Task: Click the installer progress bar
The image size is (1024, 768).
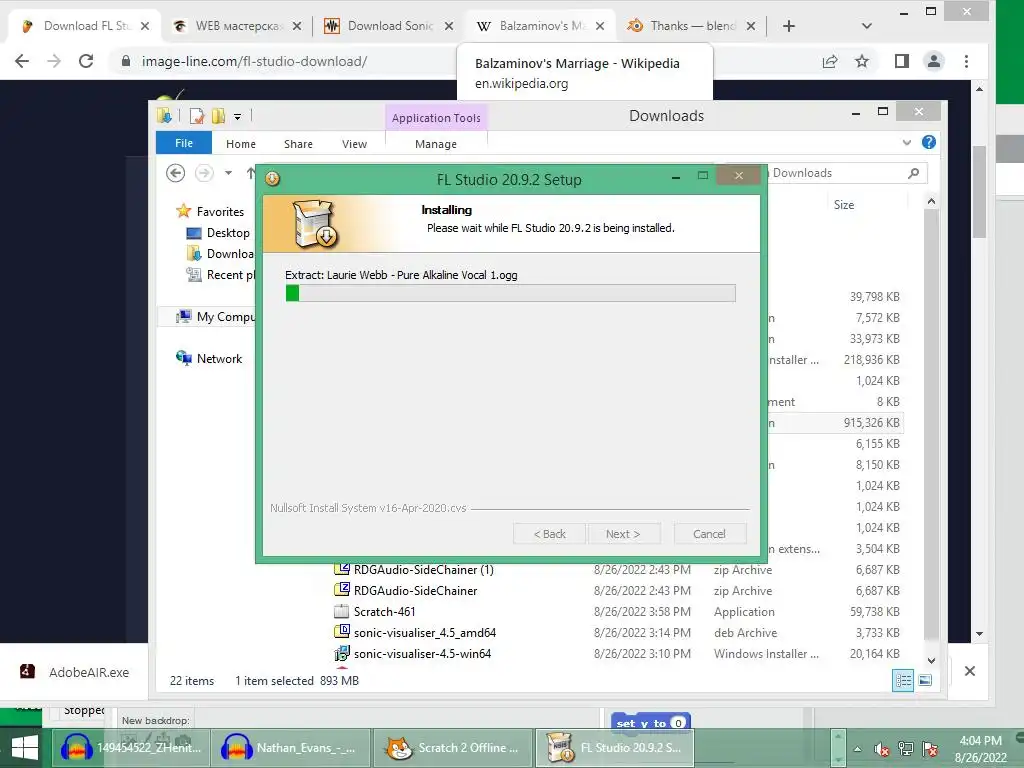Action: click(510, 293)
